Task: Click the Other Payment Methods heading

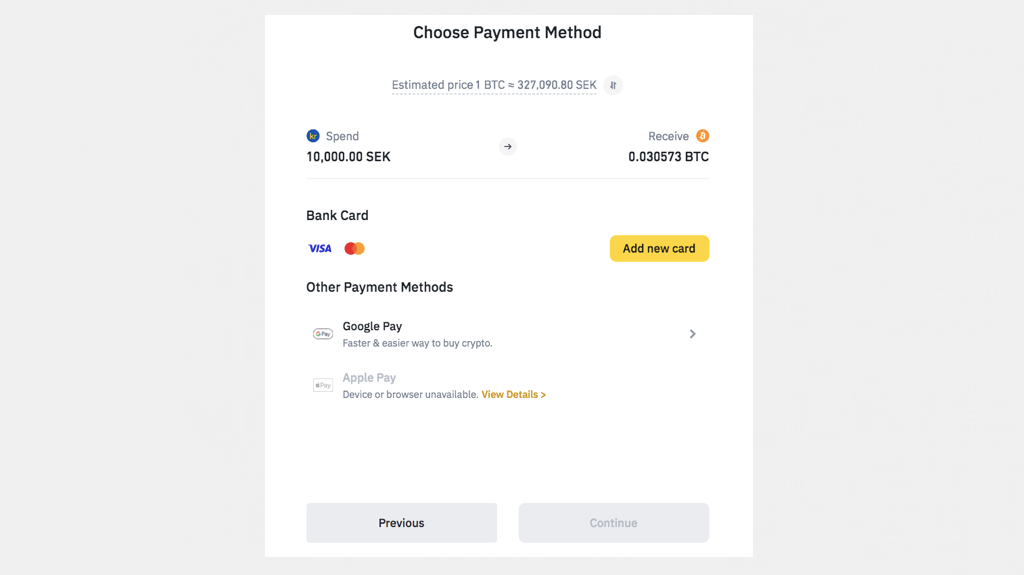Action: pos(379,287)
